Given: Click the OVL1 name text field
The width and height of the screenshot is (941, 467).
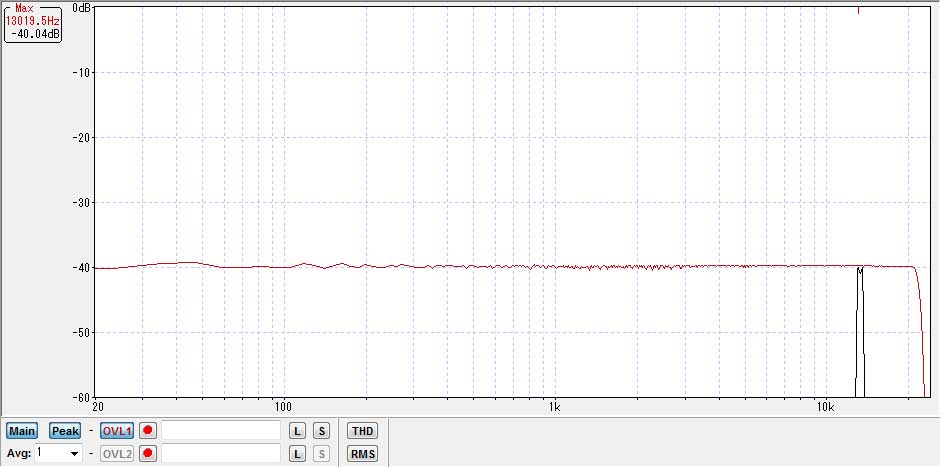Looking at the screenshot, I should click(221, 431).
